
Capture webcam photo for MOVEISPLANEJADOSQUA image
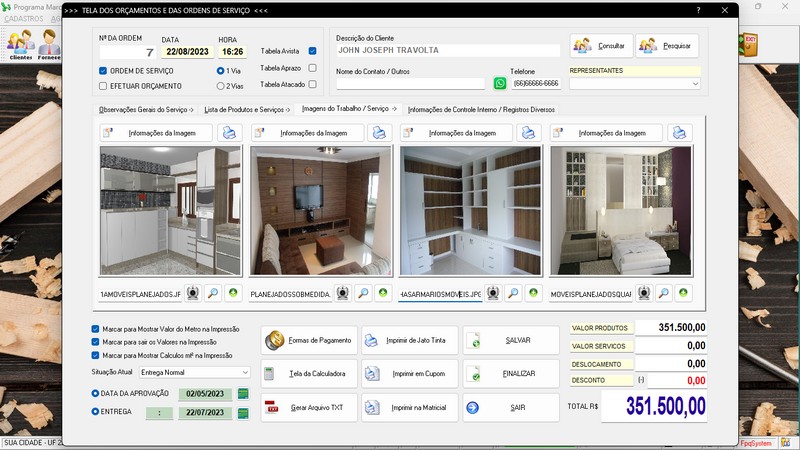point(644,293)
